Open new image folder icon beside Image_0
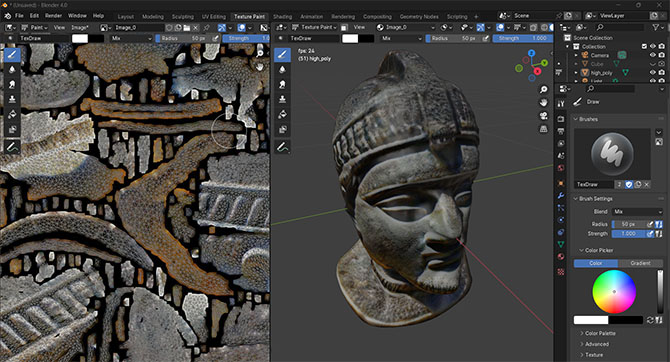This screenshot has width=670, height=362. (x=187, y=27)
